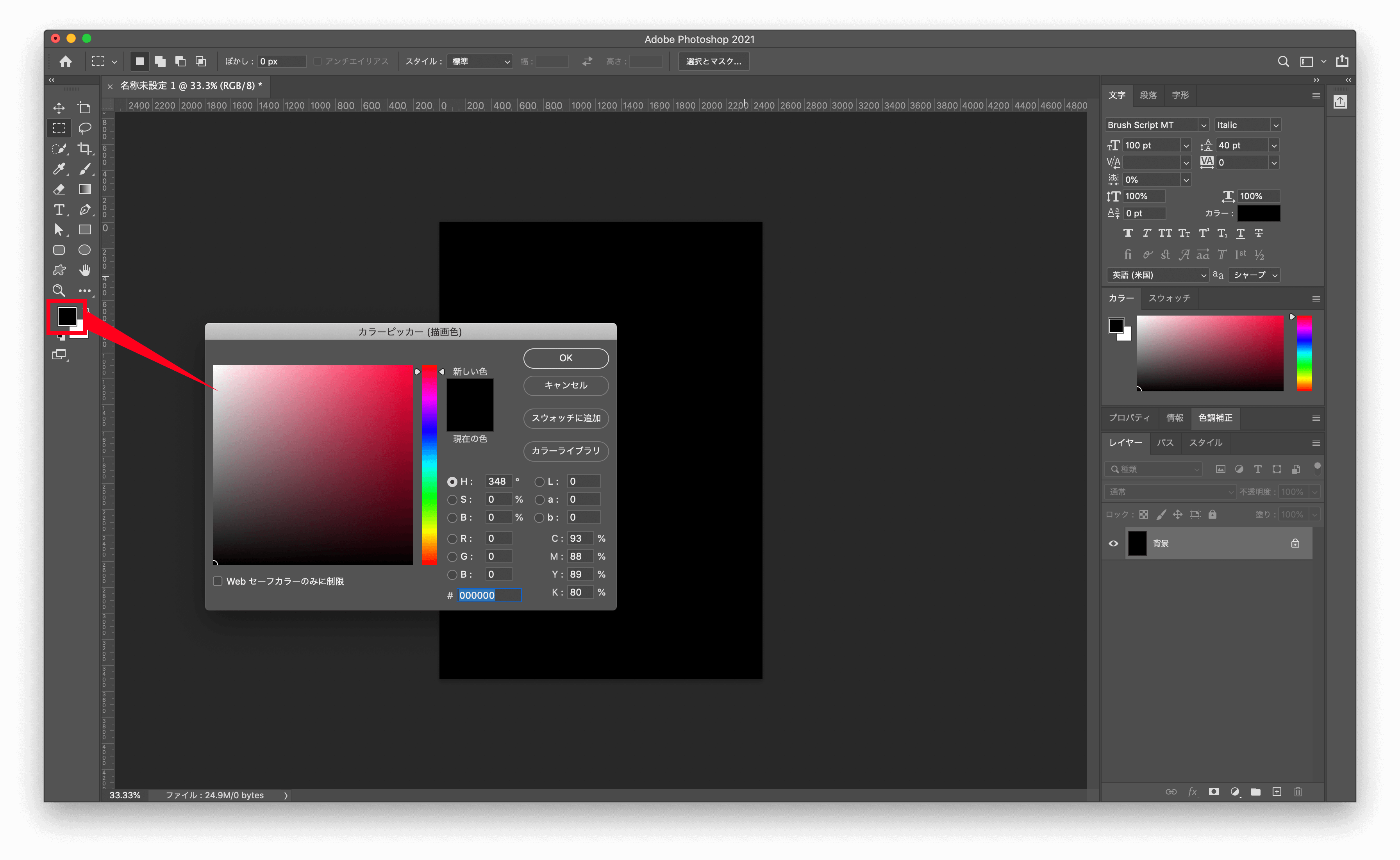Select the Zoom tool
The image size is (1400, 860).
(59, 291)
